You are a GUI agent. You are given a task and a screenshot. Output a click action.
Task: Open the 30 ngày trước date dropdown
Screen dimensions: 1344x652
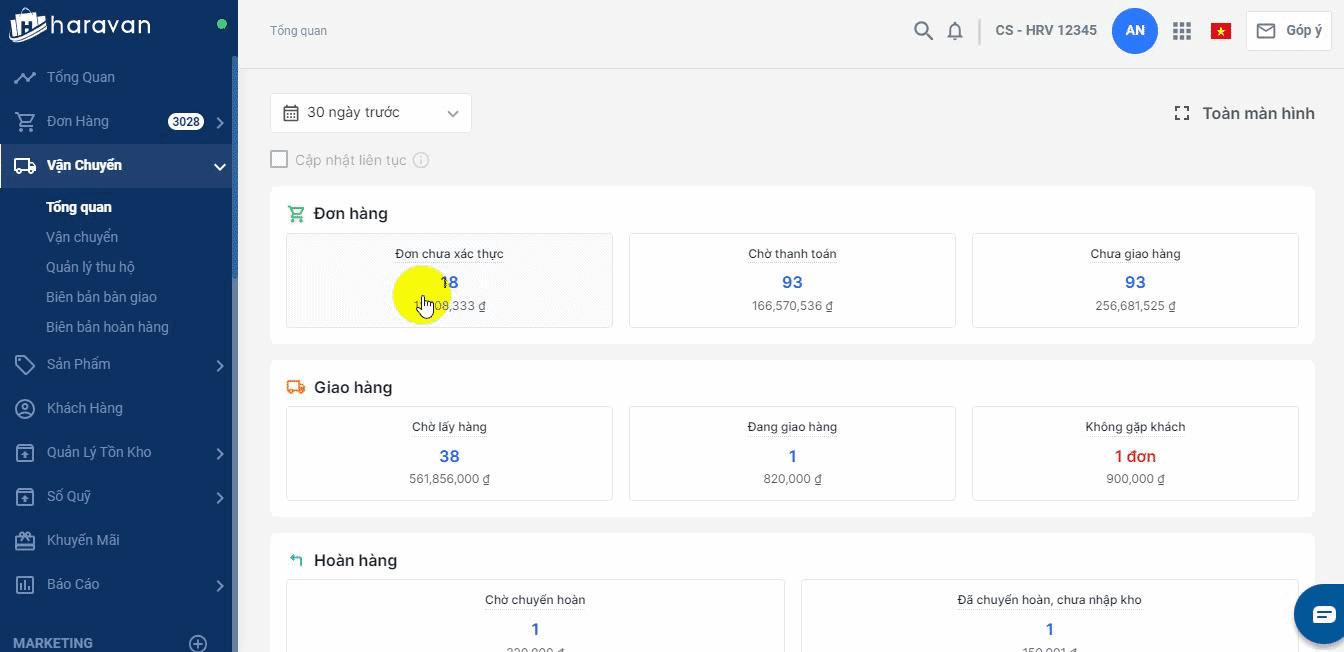point(371,113)
